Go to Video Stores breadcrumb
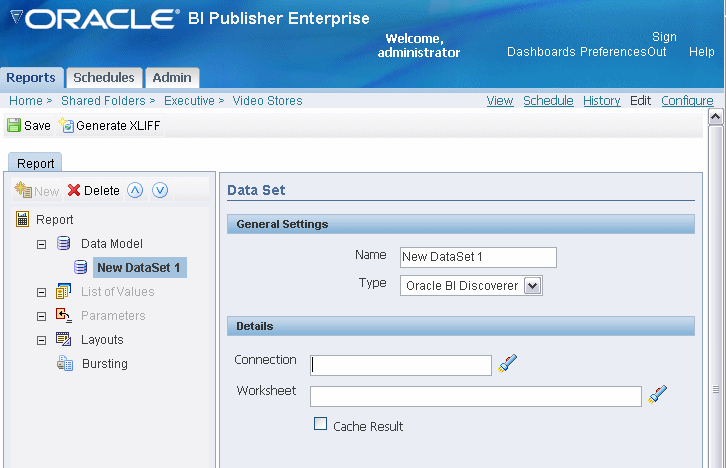The image size is (726, 468). [267, 100]
